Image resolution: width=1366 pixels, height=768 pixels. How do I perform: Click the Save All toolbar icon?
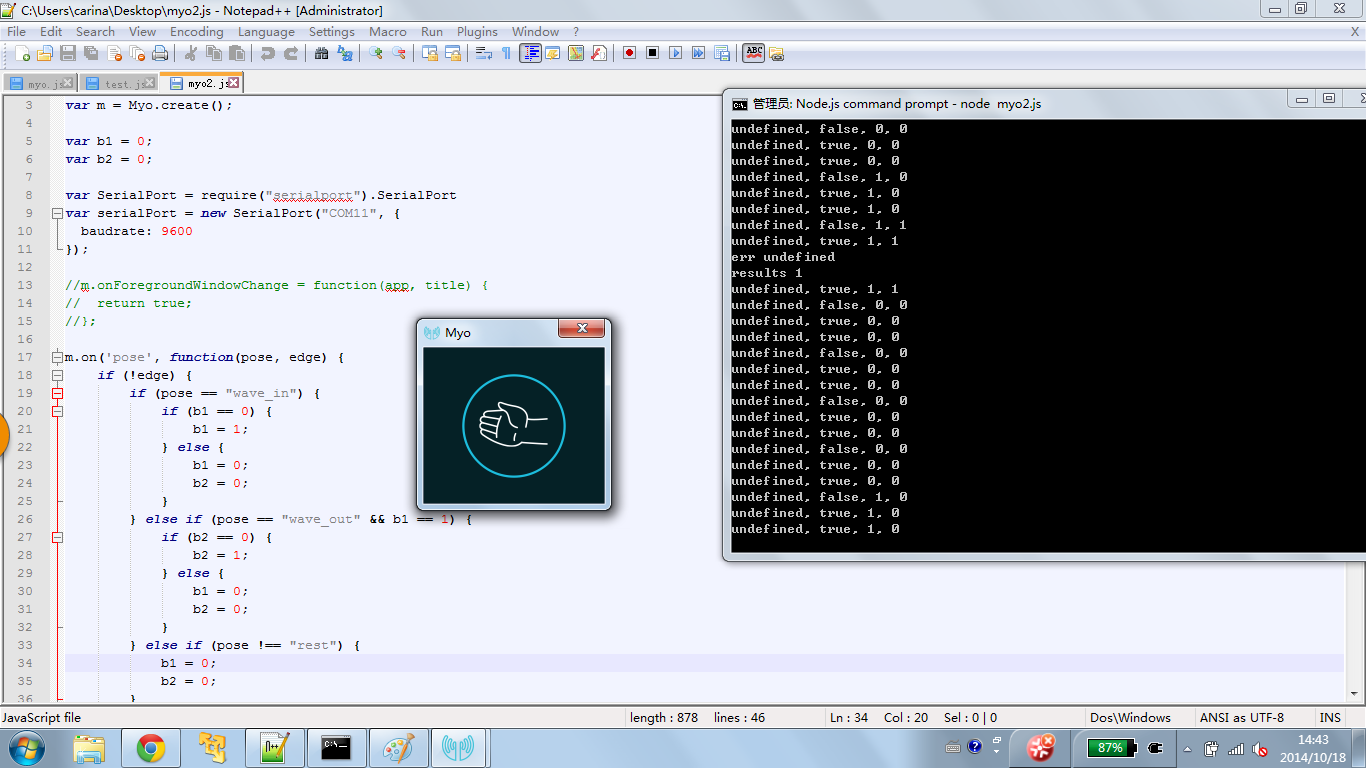click(91, 53)
